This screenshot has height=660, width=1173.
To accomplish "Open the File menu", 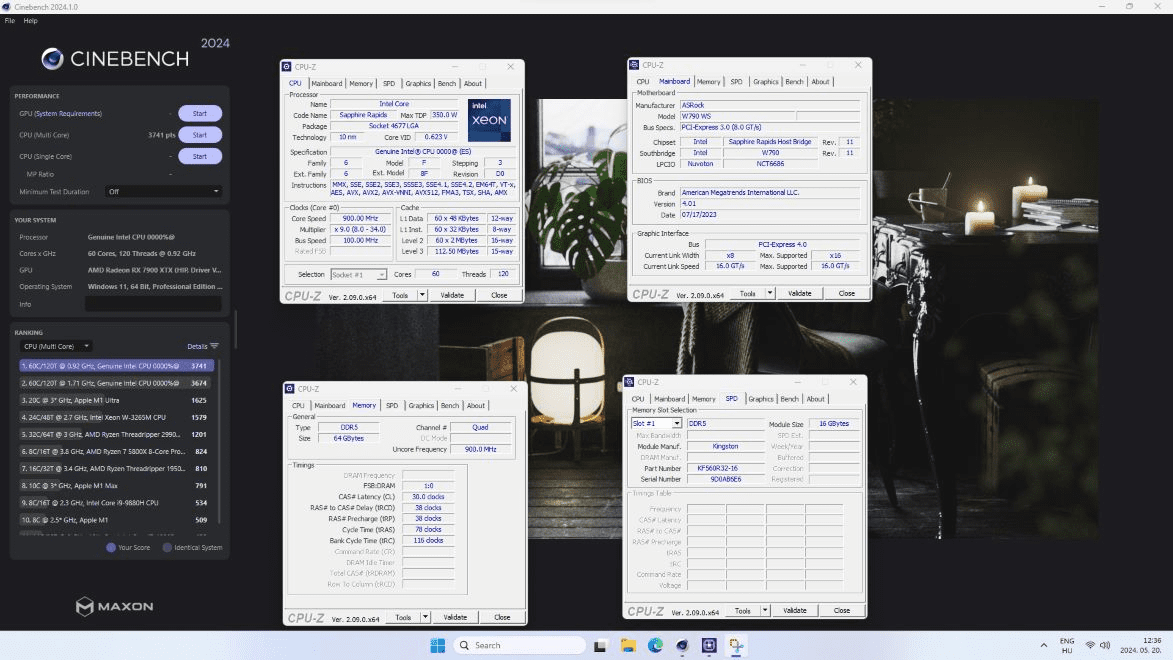I will (10, 21).
